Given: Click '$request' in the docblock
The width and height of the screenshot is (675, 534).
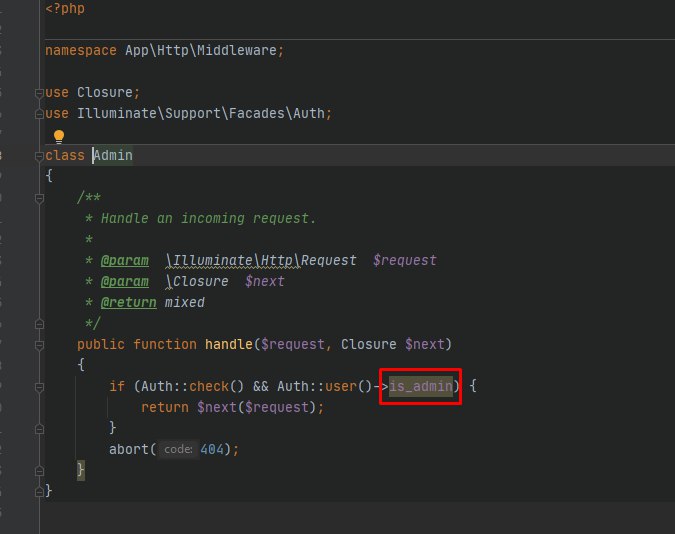Looking at the screenshot, I should point(405,261).
